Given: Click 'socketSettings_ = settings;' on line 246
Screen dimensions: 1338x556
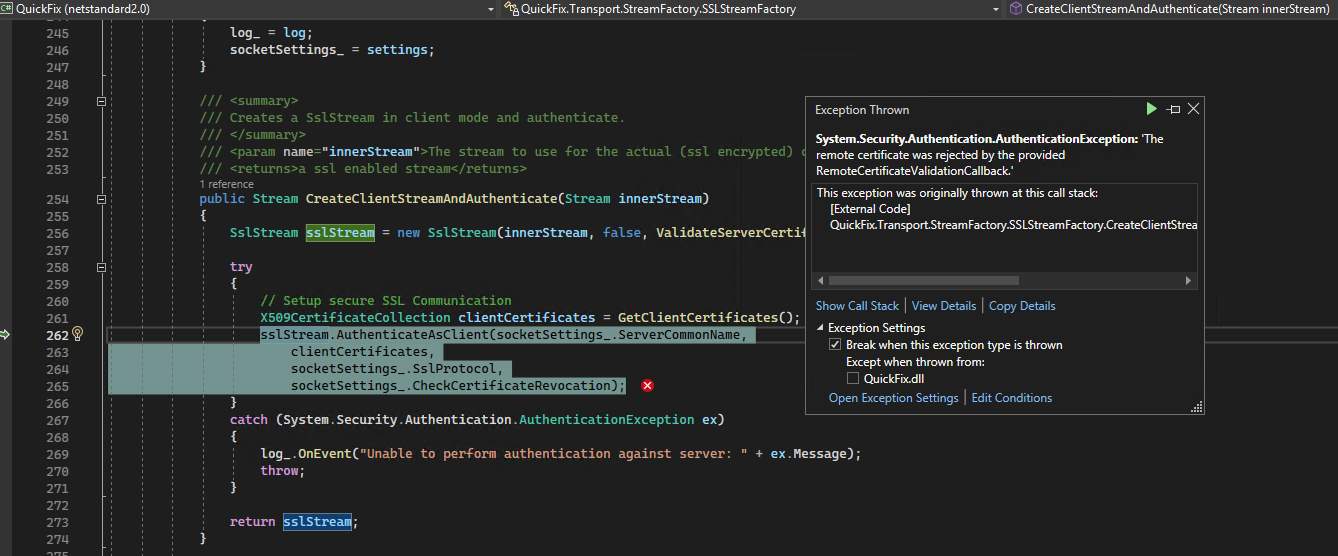Looking at the screenshot, I should pyautogui.click(x=333, y=50).
